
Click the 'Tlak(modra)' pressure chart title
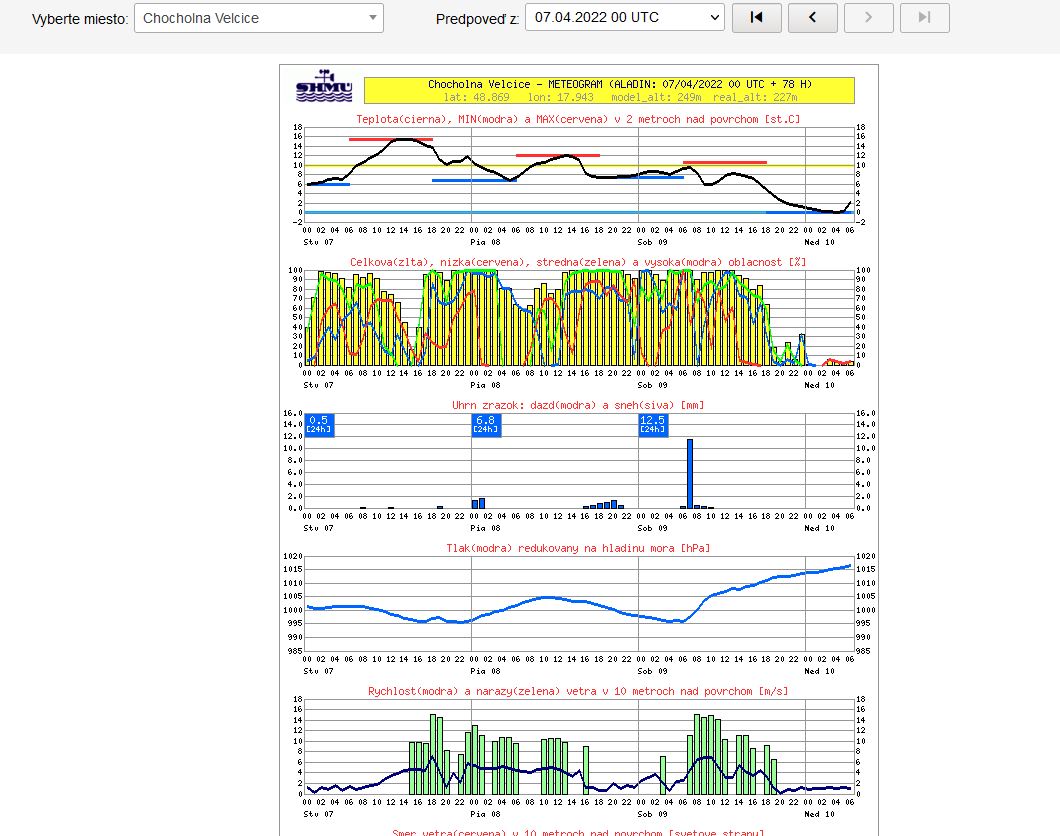click(x=578, y=548)
